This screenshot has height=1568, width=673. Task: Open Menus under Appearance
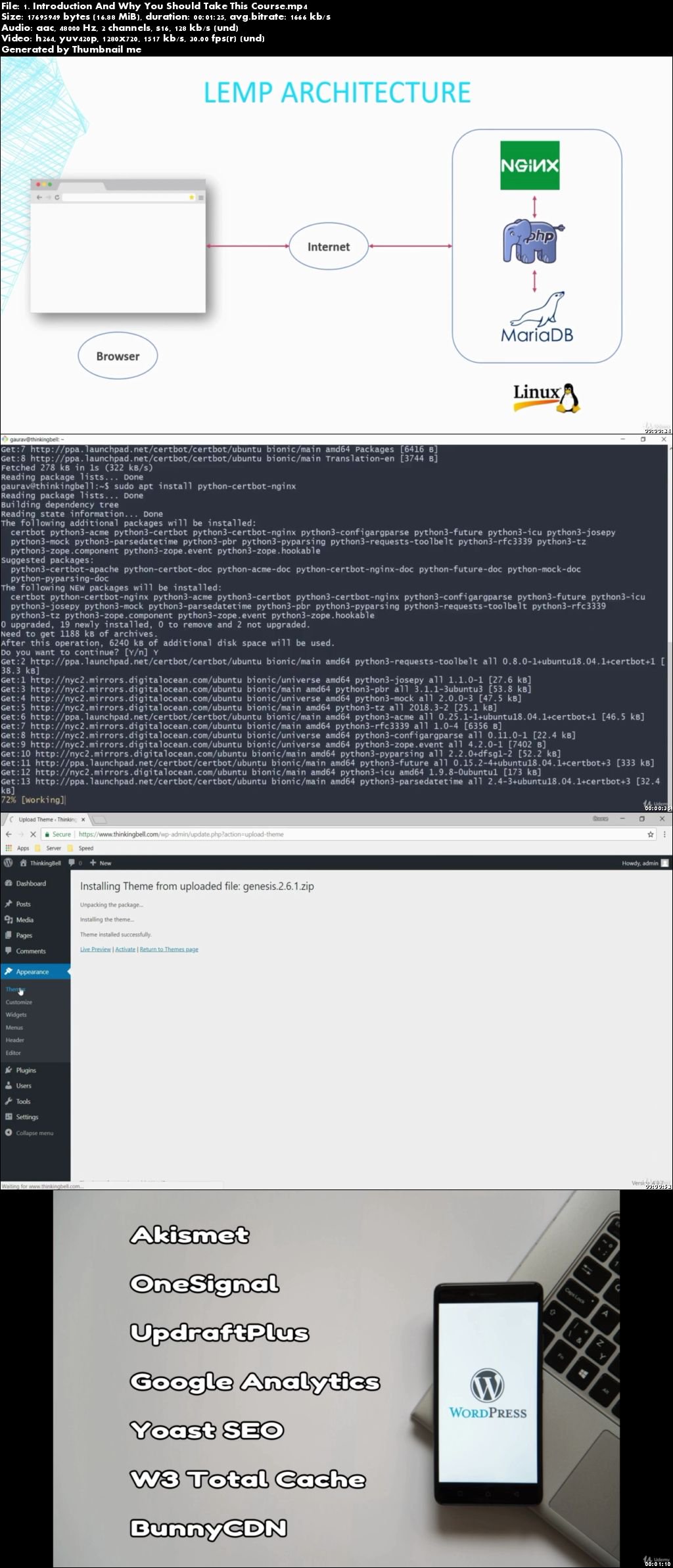[14, 1027]
